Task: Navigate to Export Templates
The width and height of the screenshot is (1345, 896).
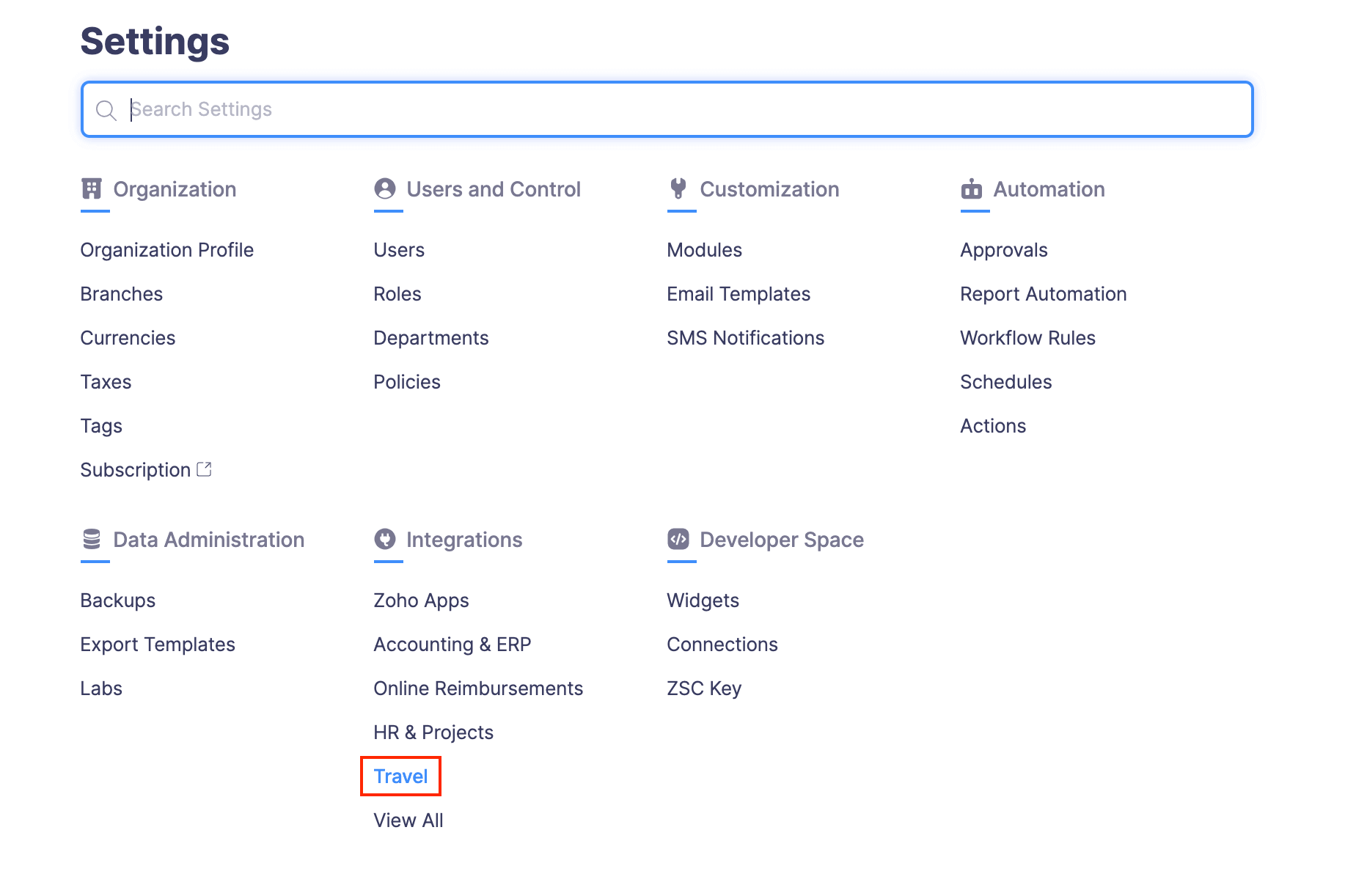Action: (158, 645)
